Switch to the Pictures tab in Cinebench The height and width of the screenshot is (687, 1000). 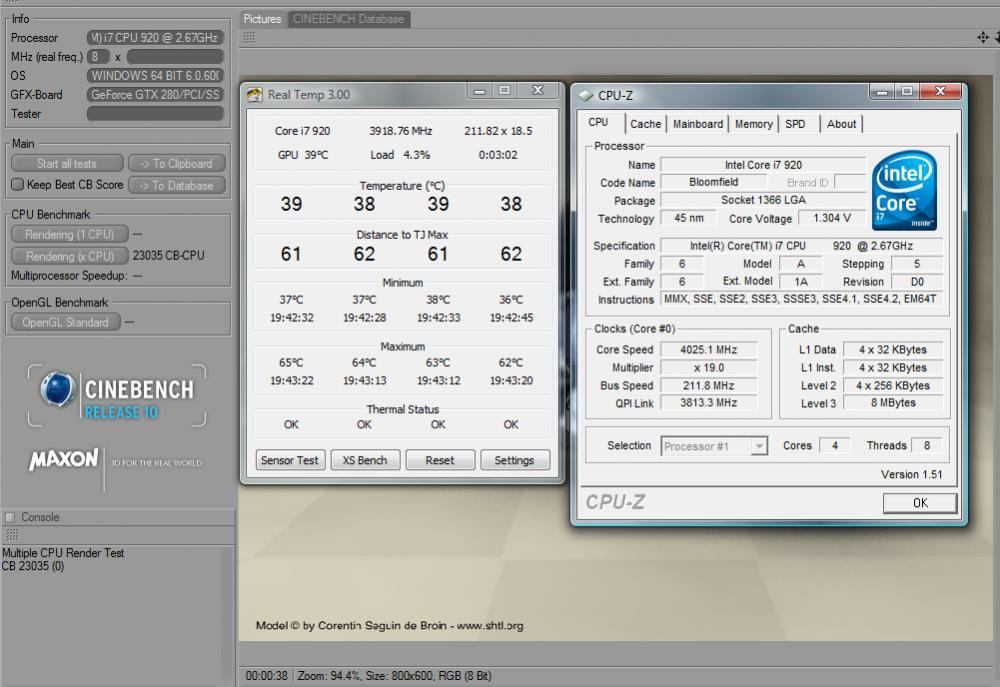click(x=262, y=19)
